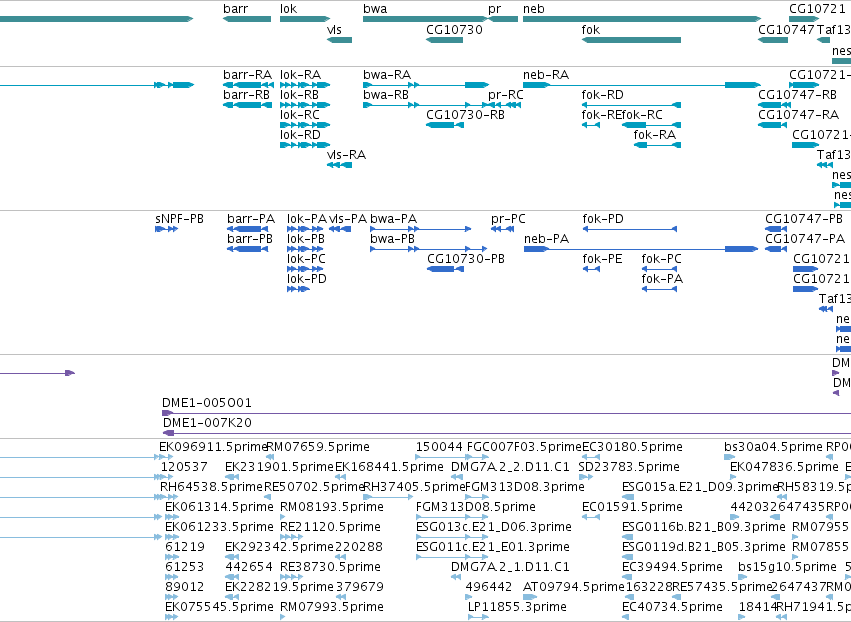
Task: Select the fok-PD protein label
Action: [x=604, y=219]
